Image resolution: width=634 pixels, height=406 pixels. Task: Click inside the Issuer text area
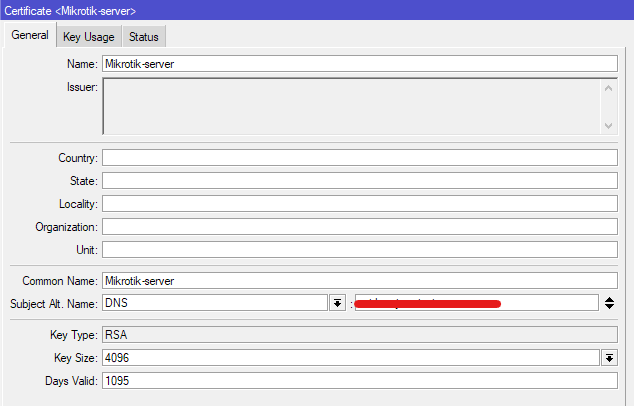click(x=350, y=106)
